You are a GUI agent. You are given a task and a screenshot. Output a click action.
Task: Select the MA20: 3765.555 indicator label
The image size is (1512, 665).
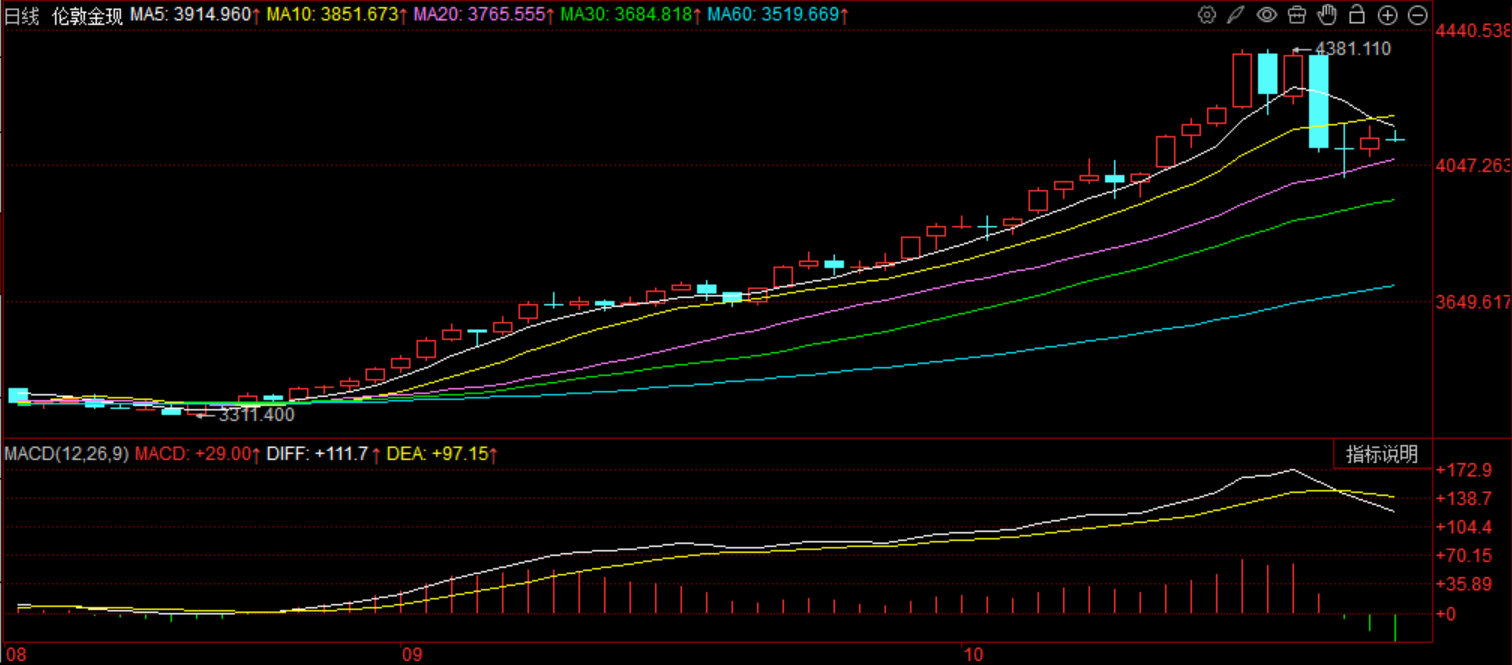[483, 16]
